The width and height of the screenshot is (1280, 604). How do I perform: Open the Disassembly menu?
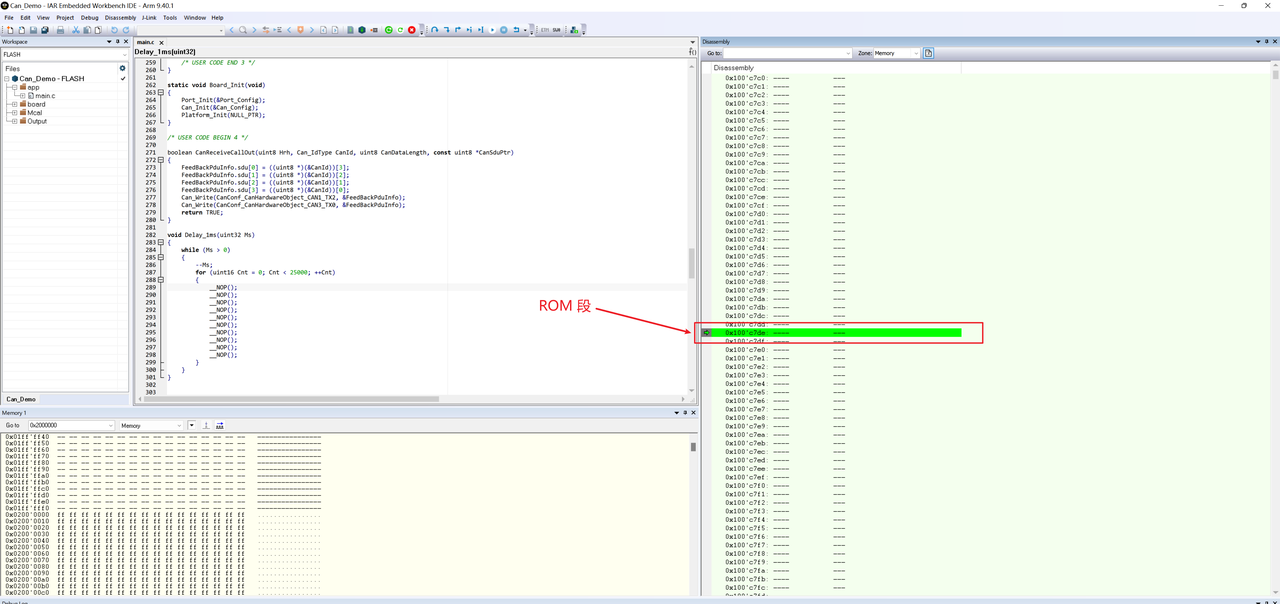tap(120, 17)
